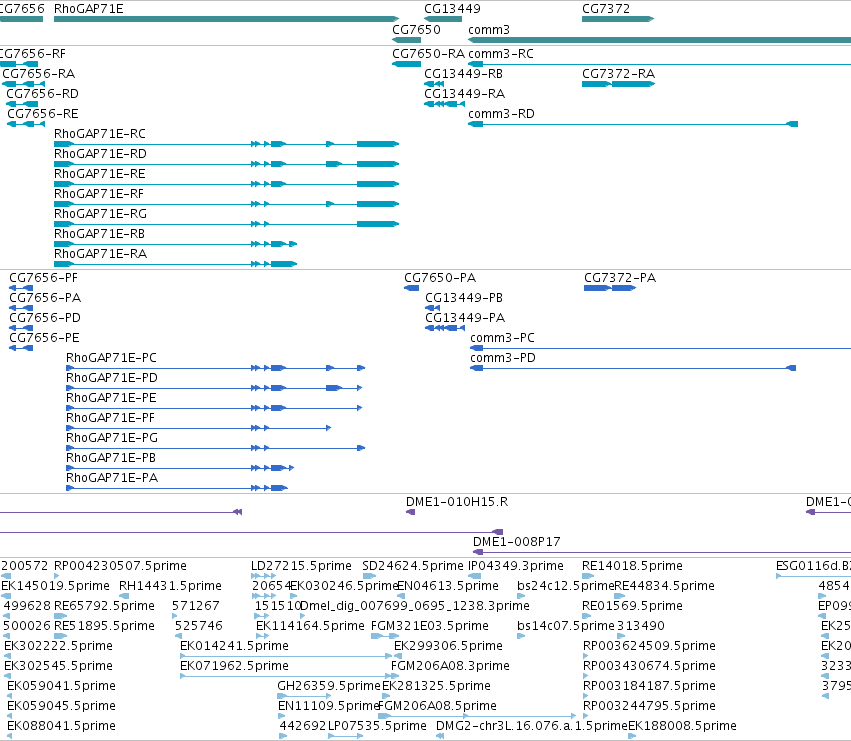851x741 pixels.
Task: Select protein comm3-PD label
Action: [x=503, y=358]
